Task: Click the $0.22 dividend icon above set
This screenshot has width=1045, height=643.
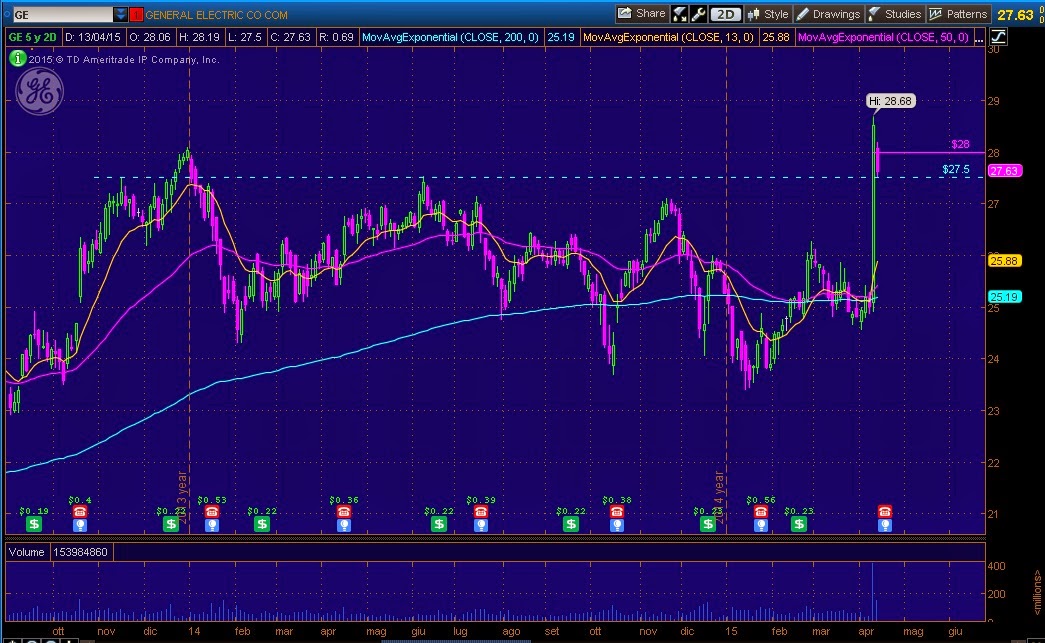Action: tap(571, 524)
